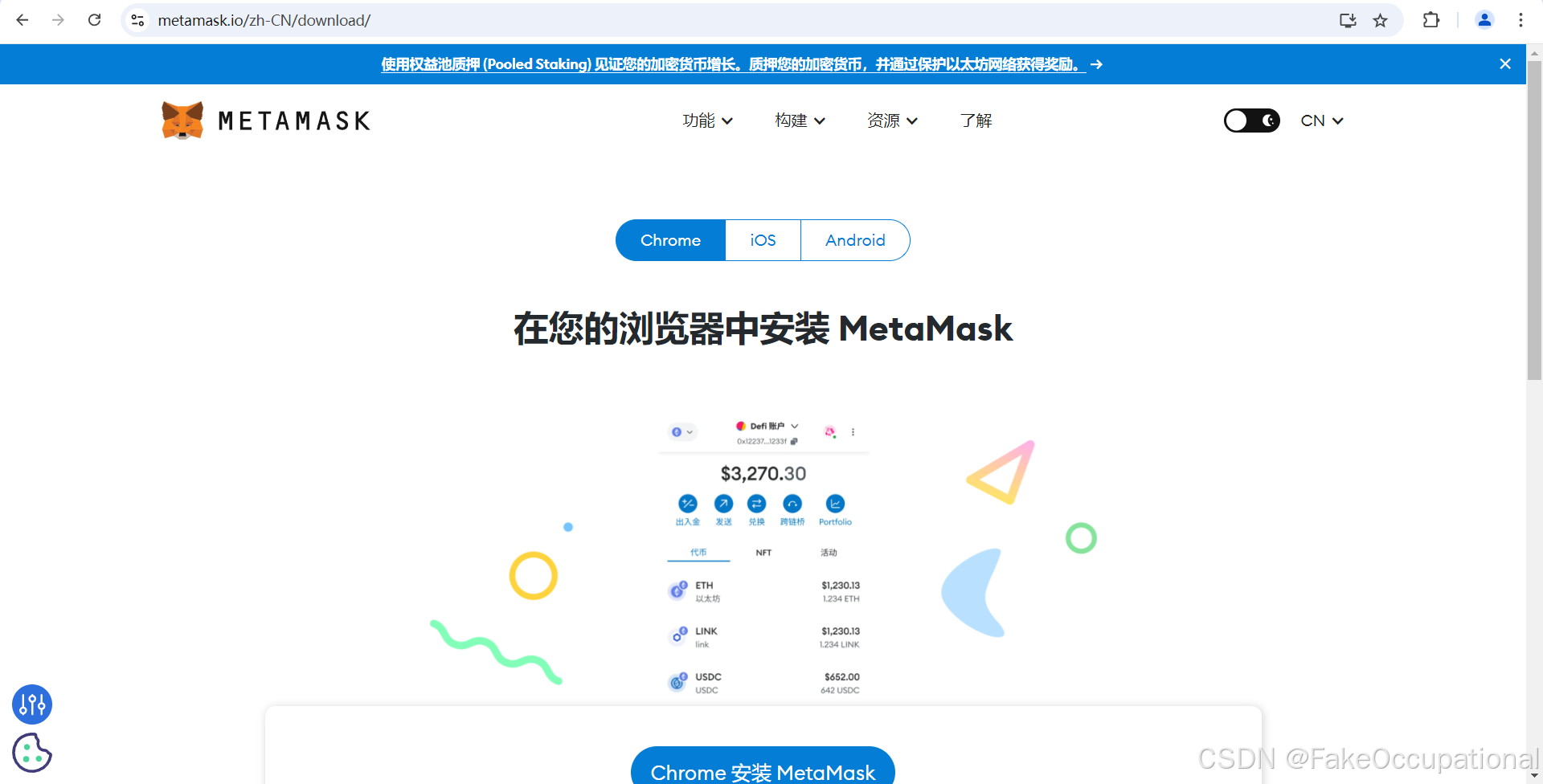View site information icon in address bar
This screenshot has width=1543, height=784.
coord(138,20)
